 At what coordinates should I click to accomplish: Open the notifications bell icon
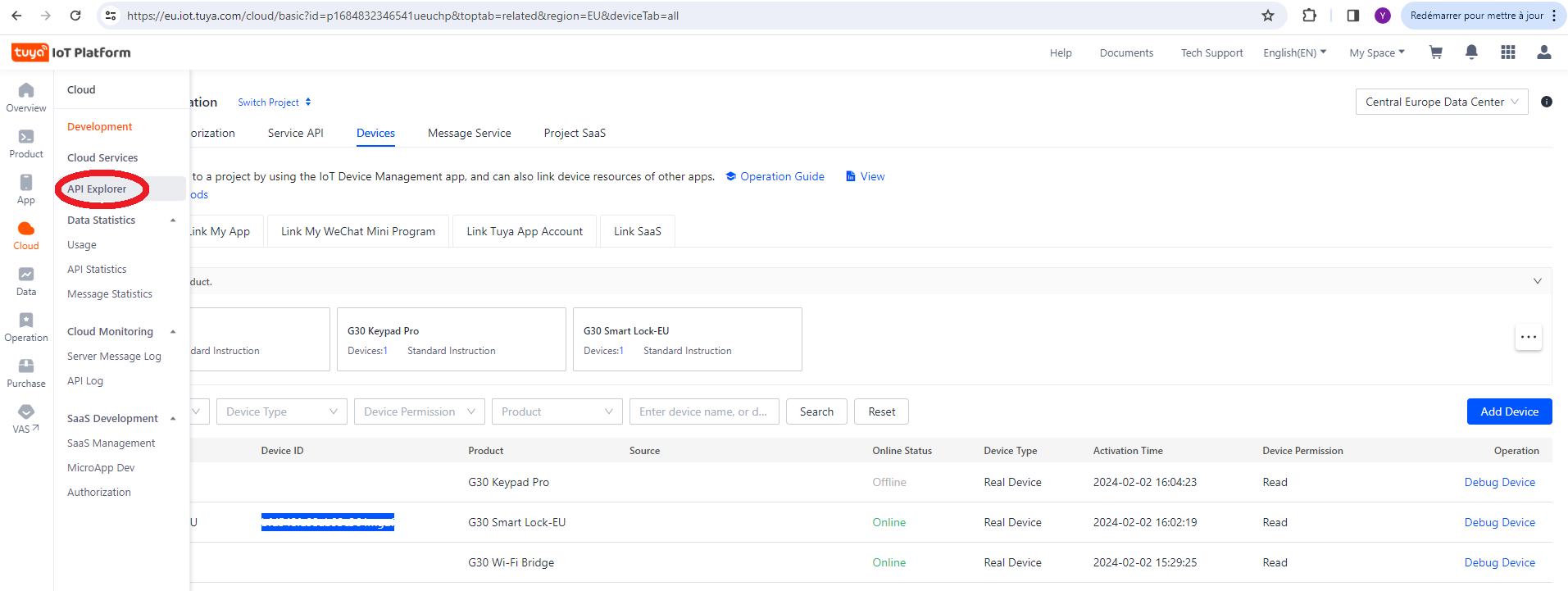1471,52
